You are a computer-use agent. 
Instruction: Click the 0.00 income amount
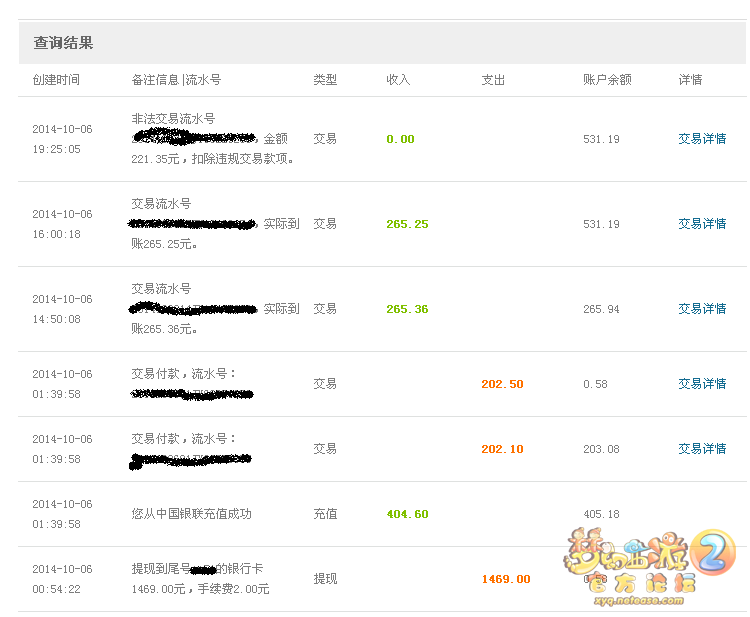(400, 139)
